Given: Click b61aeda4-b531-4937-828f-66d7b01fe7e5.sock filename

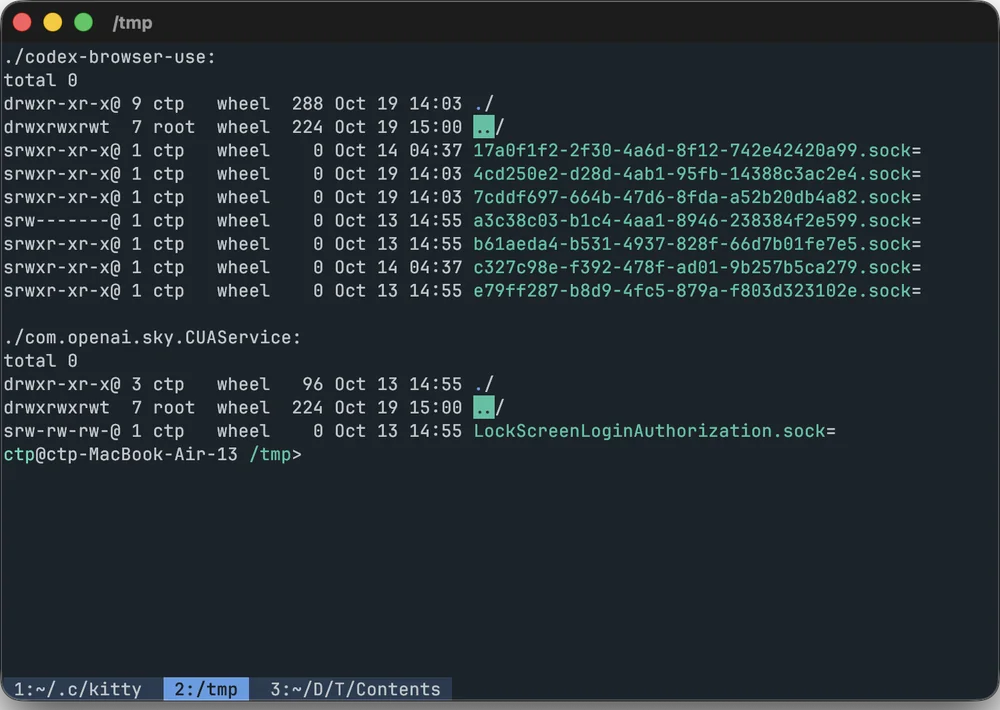Looking at the screenshot, I should click(692, 244).
